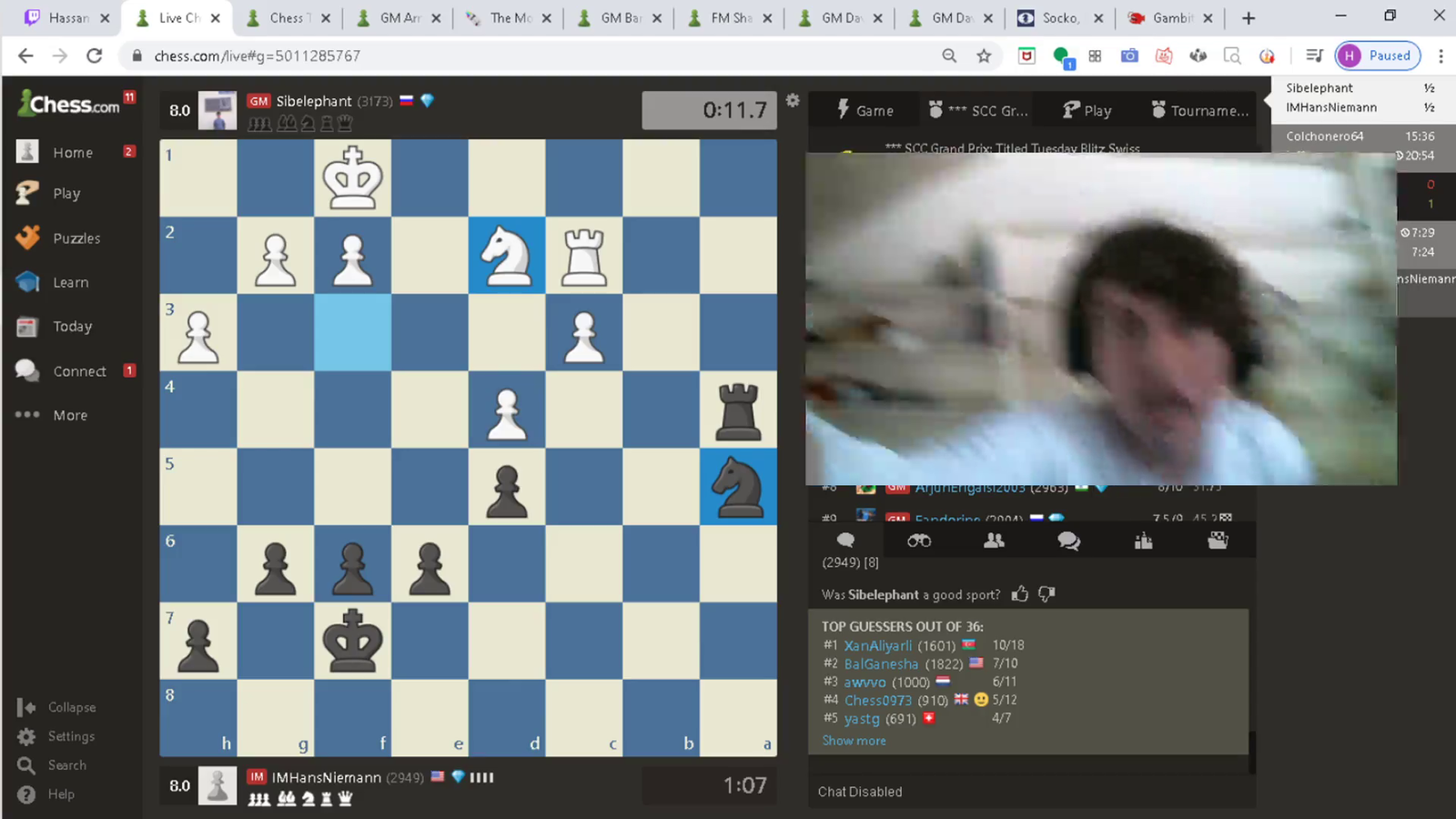The image size is (1456, 819).
Task: Open the Paused profile button
Action: 1378,56
